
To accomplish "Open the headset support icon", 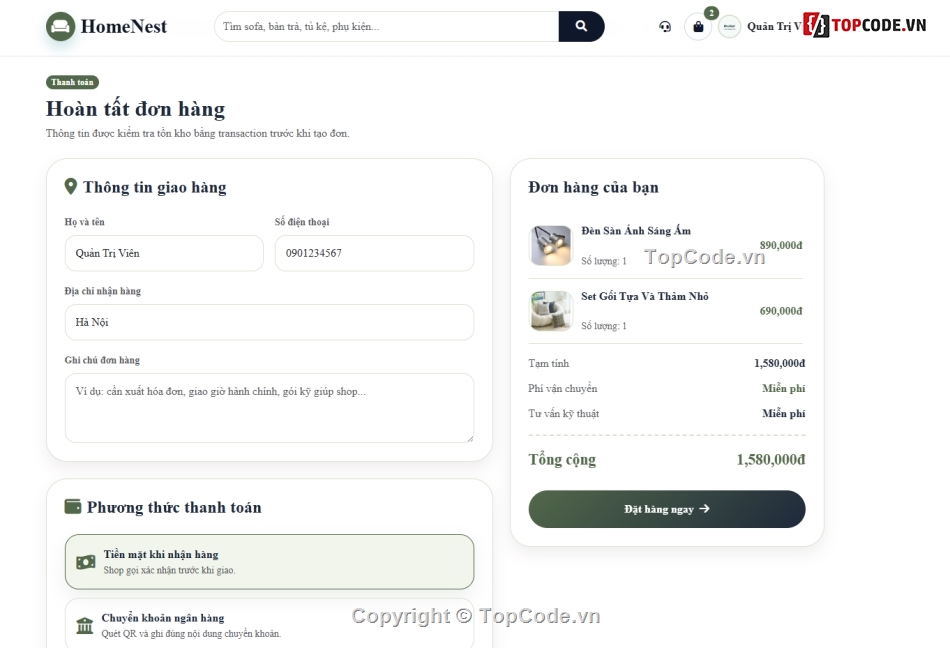I will (x=665, y=27).
